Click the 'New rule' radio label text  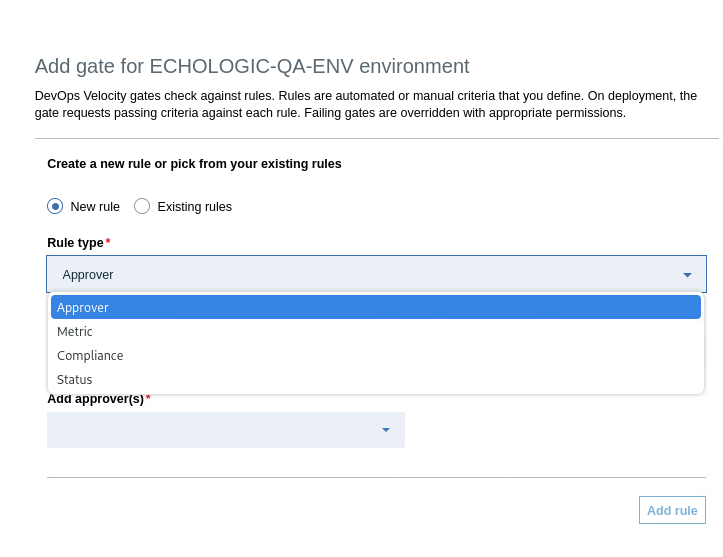[95, 207]
